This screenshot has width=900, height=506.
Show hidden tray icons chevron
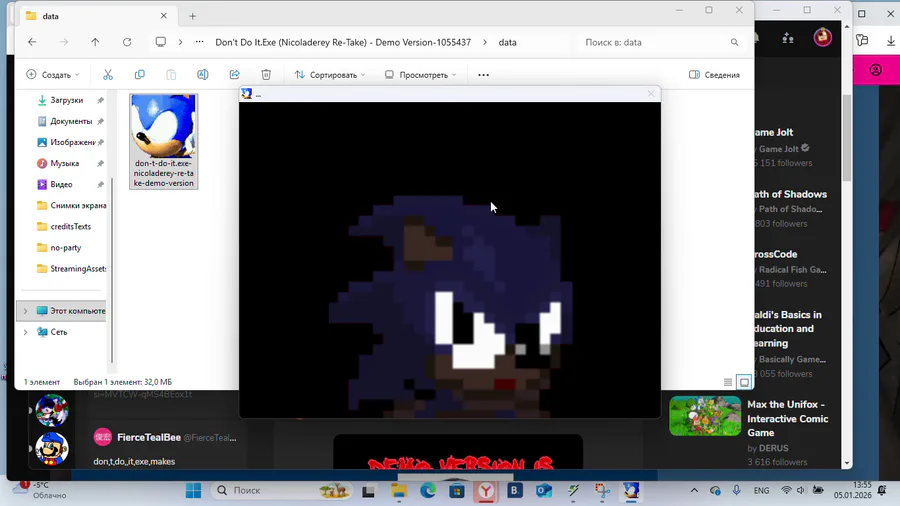pyautogui.click(x=694, y=491)
